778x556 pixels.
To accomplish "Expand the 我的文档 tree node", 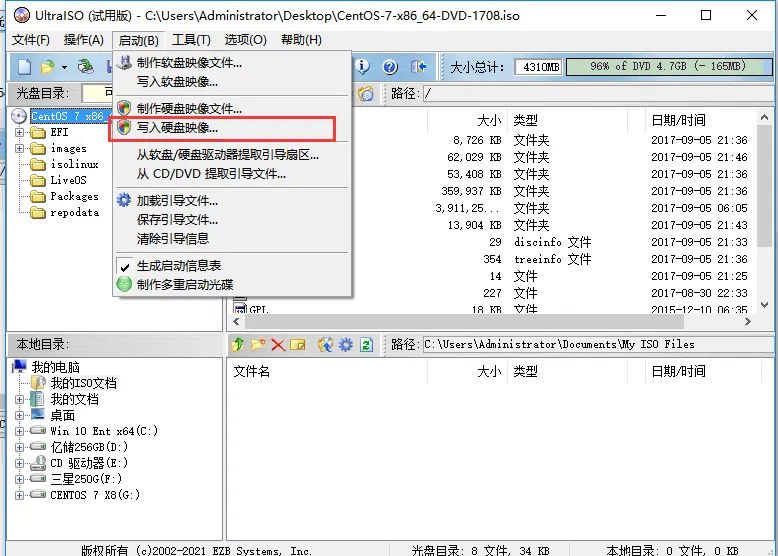I will (19, 399).
